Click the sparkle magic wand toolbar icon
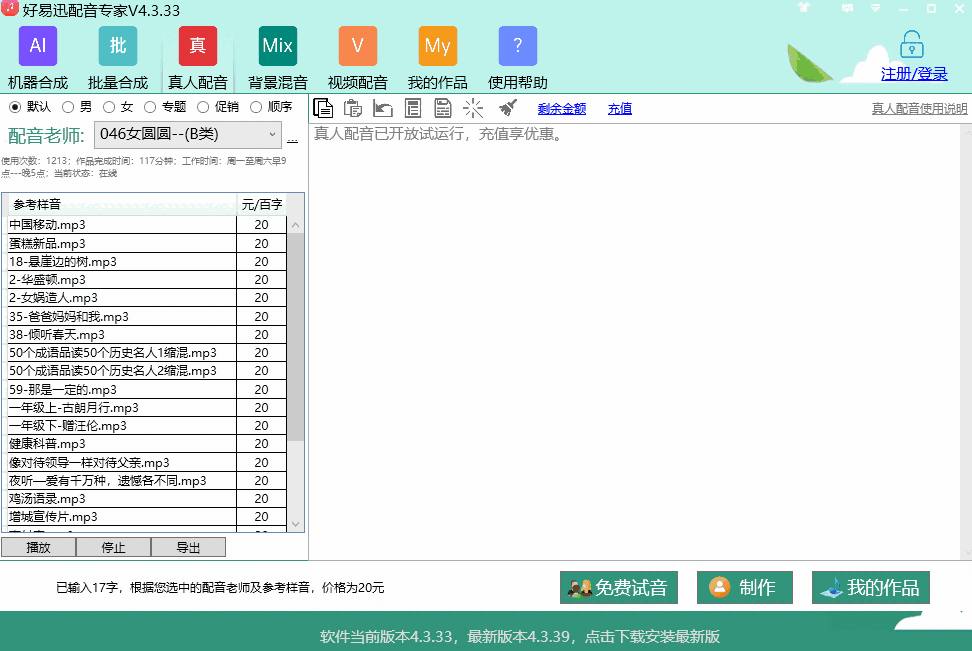 point(473,109)
